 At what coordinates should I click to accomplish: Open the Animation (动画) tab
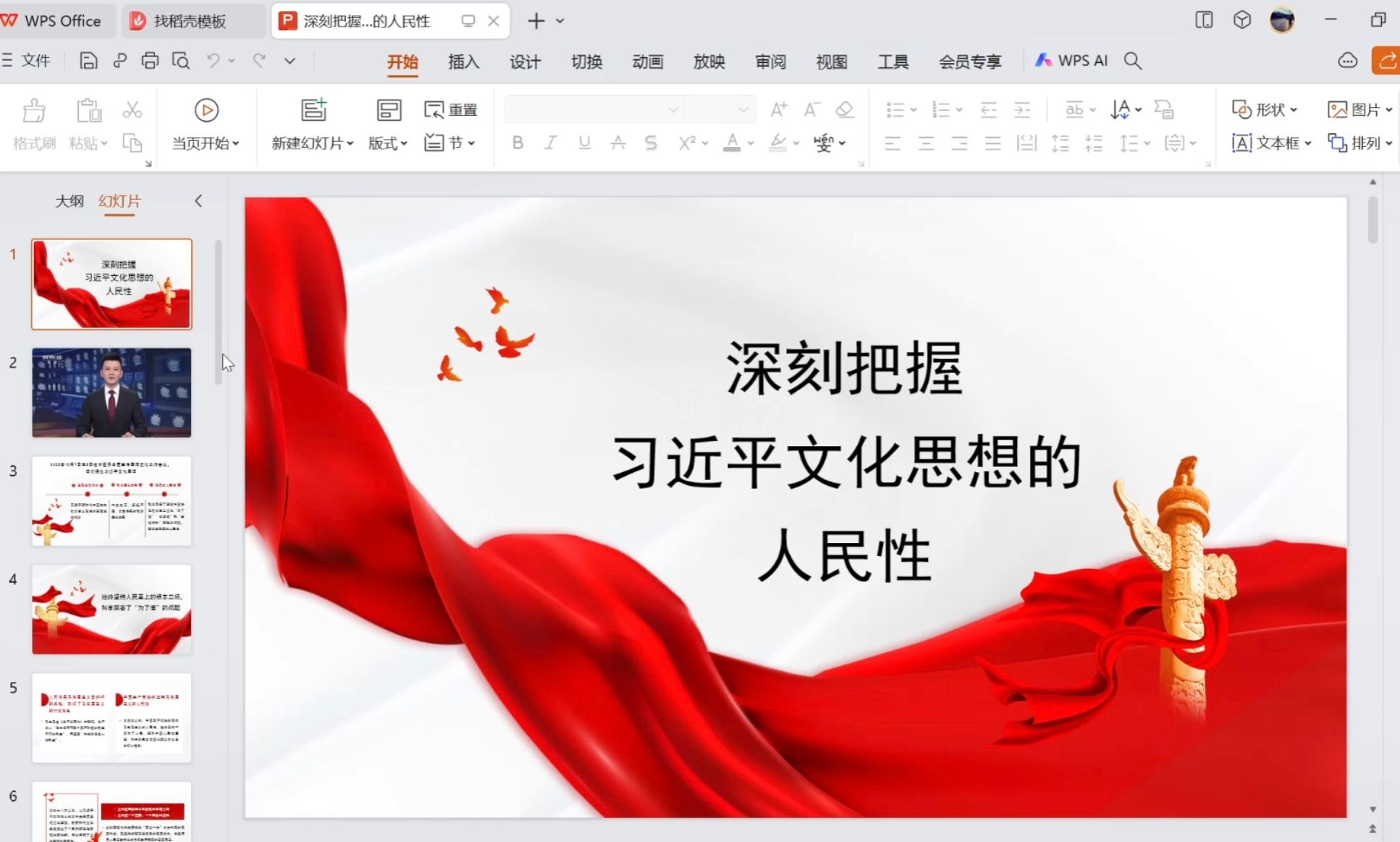point(647,62)
